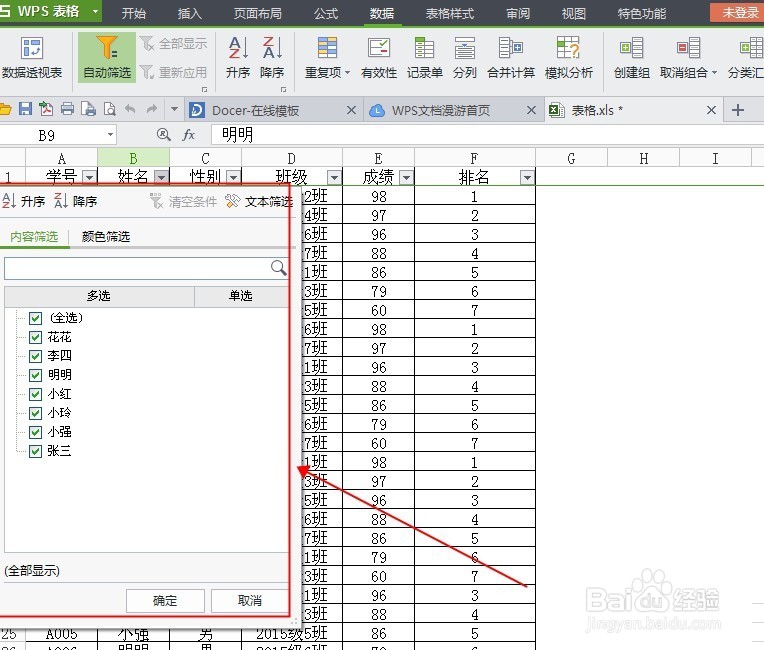Click ascending sort (升序) in filter panel
This screenshot has width=764, height=650.
click(23, 201)
